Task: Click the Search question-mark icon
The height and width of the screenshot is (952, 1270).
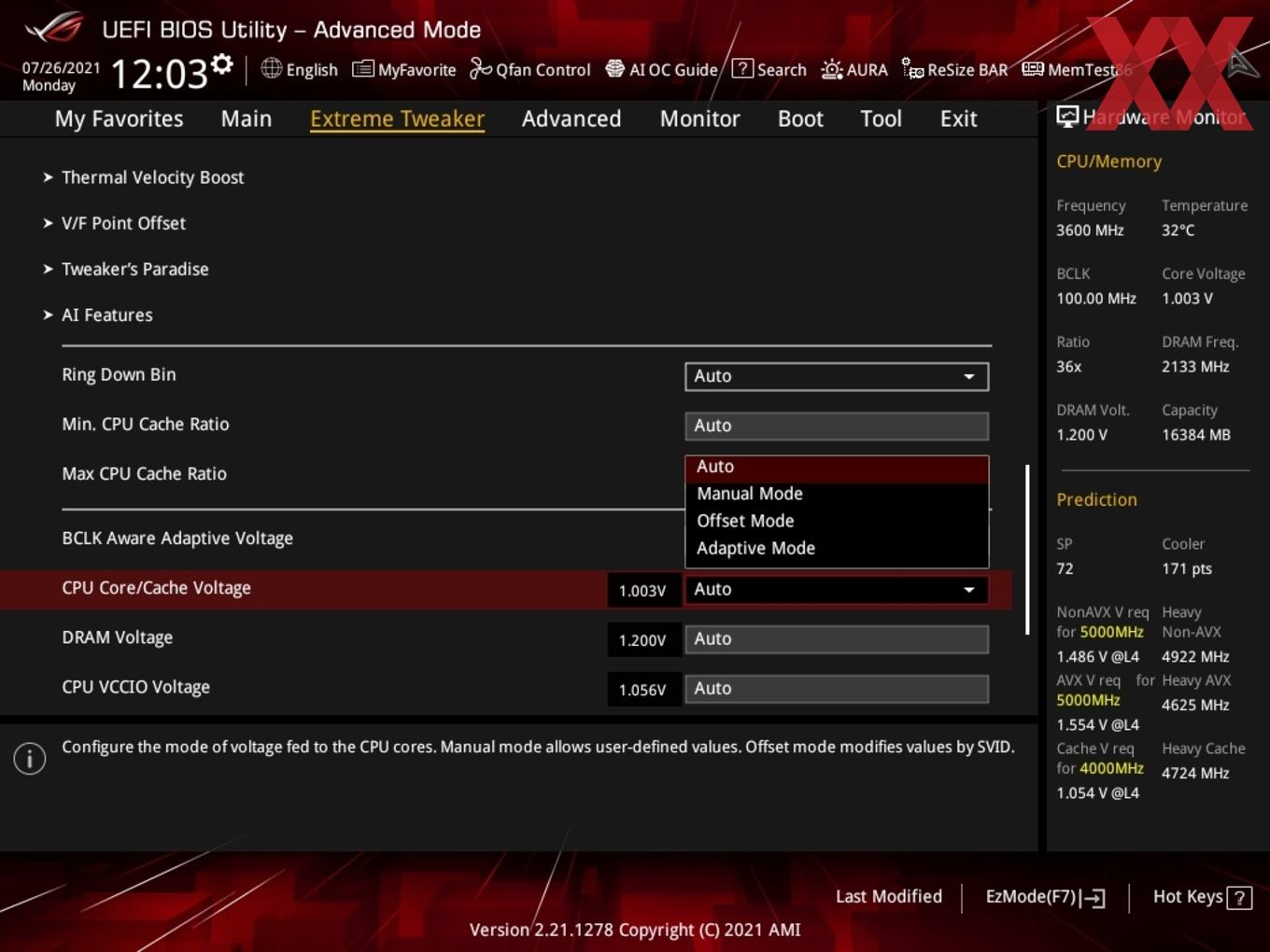Action: point(742,68)
